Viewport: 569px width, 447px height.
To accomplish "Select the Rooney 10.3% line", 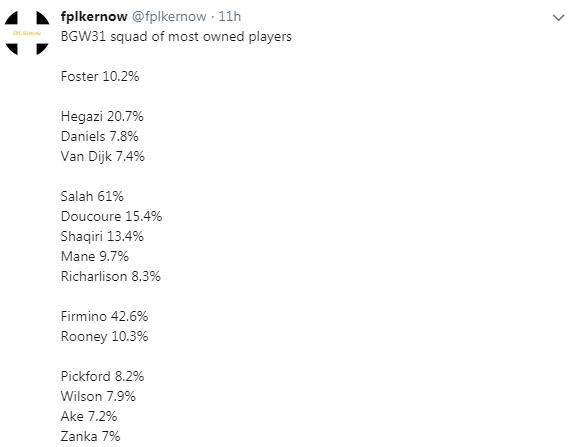I will tap(104, 337).
